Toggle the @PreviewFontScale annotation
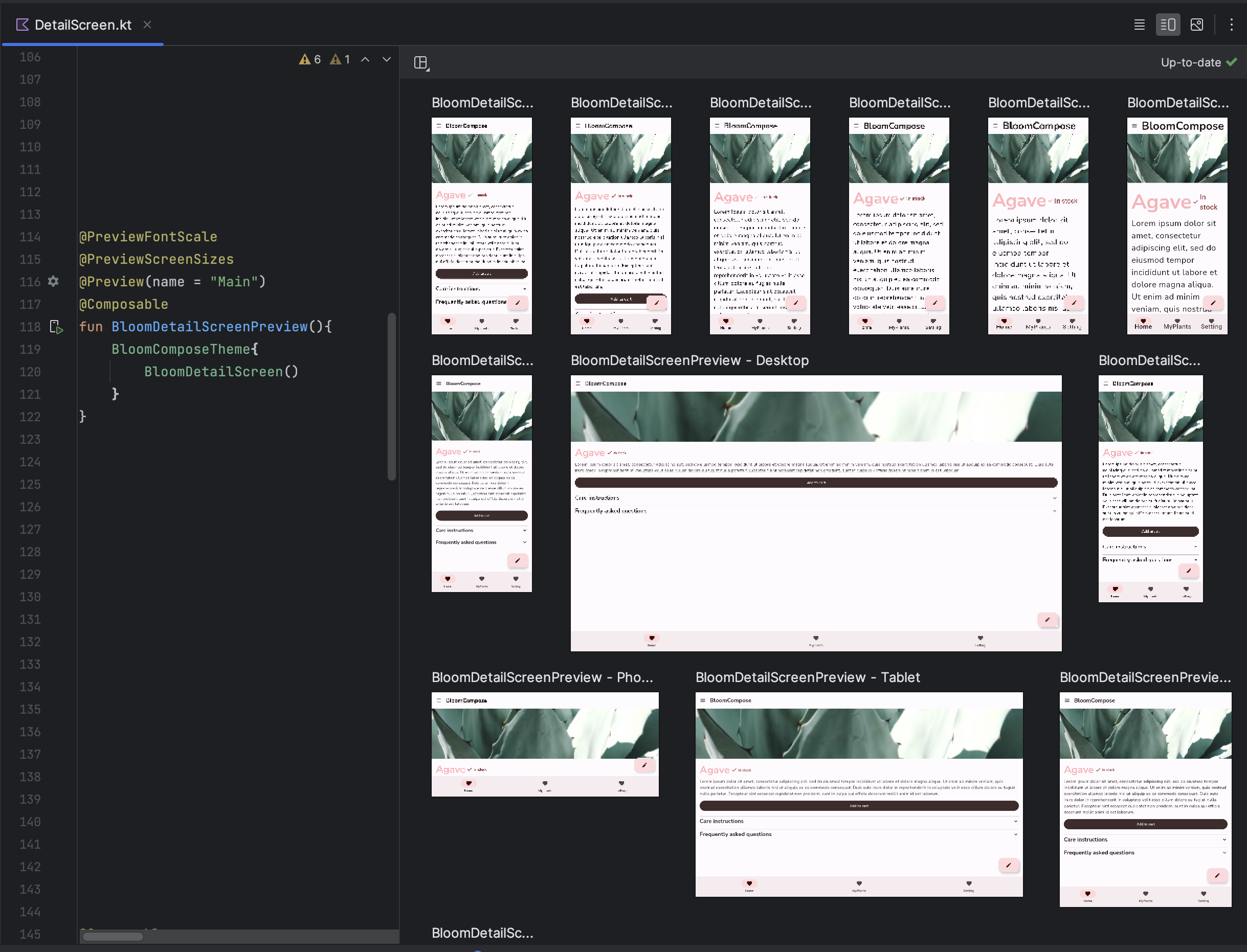This screenshot has height=952, width=1247. (148, 236)
